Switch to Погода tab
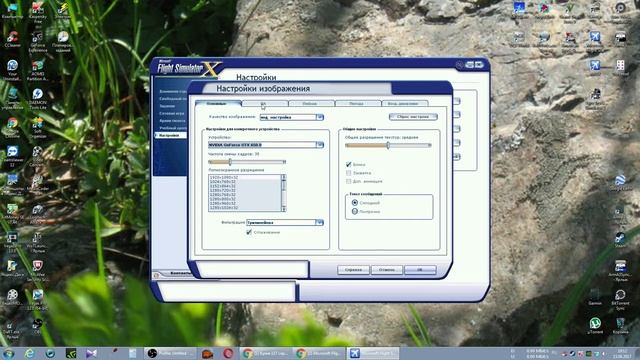640x360 pixels. tap(358, 104)
